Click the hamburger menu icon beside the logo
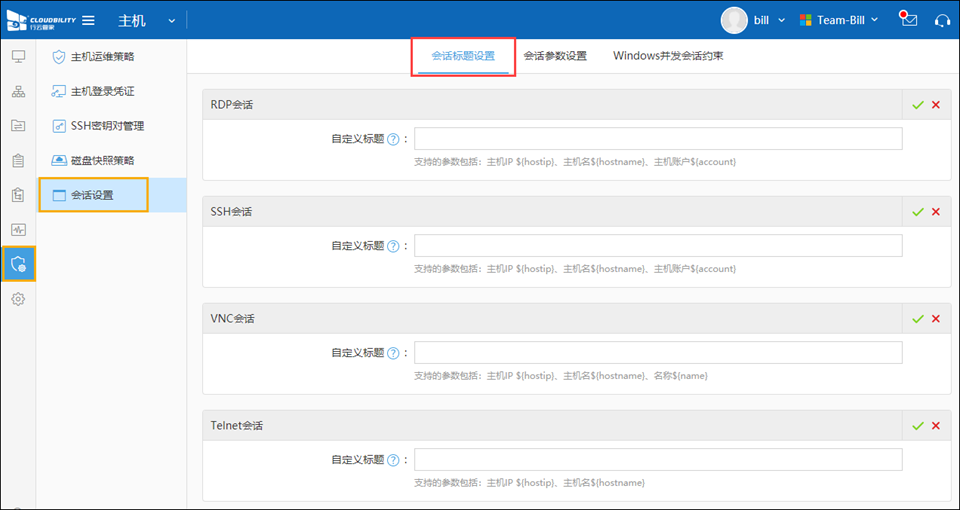 [x=88, y=20]
